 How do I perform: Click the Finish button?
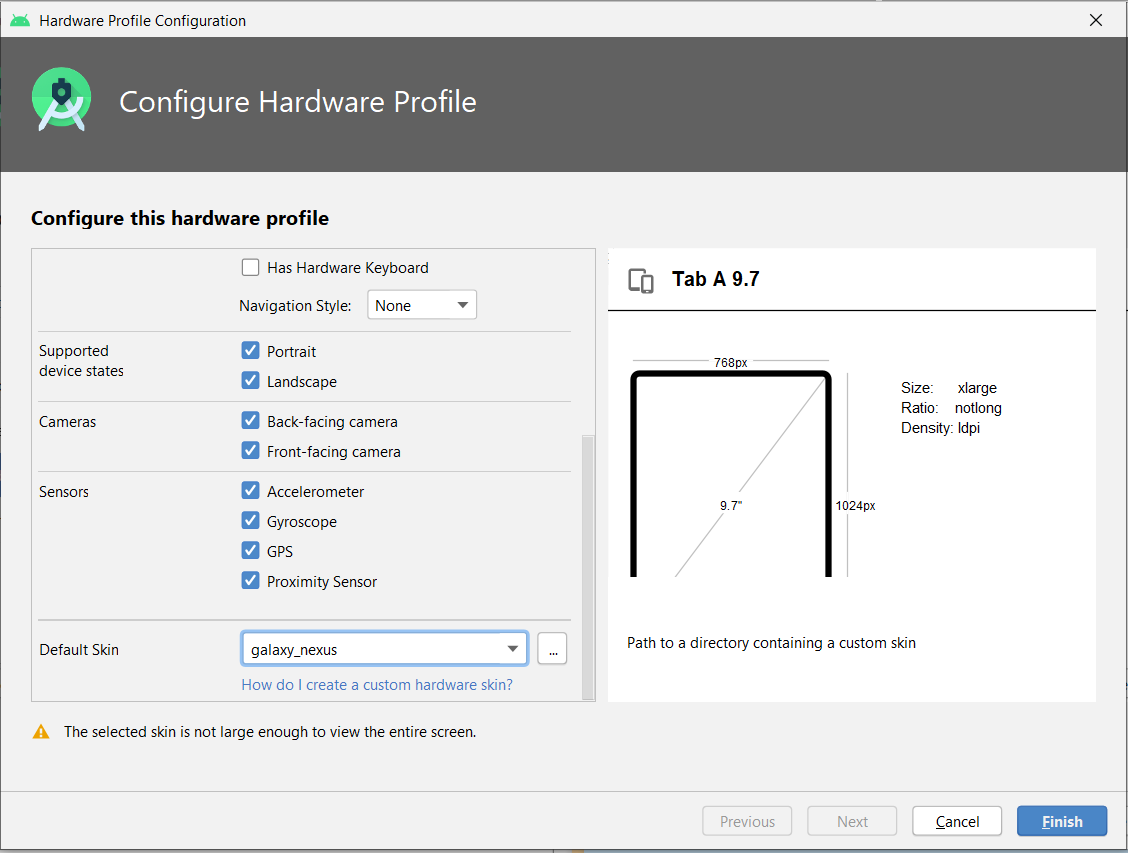1062,821
